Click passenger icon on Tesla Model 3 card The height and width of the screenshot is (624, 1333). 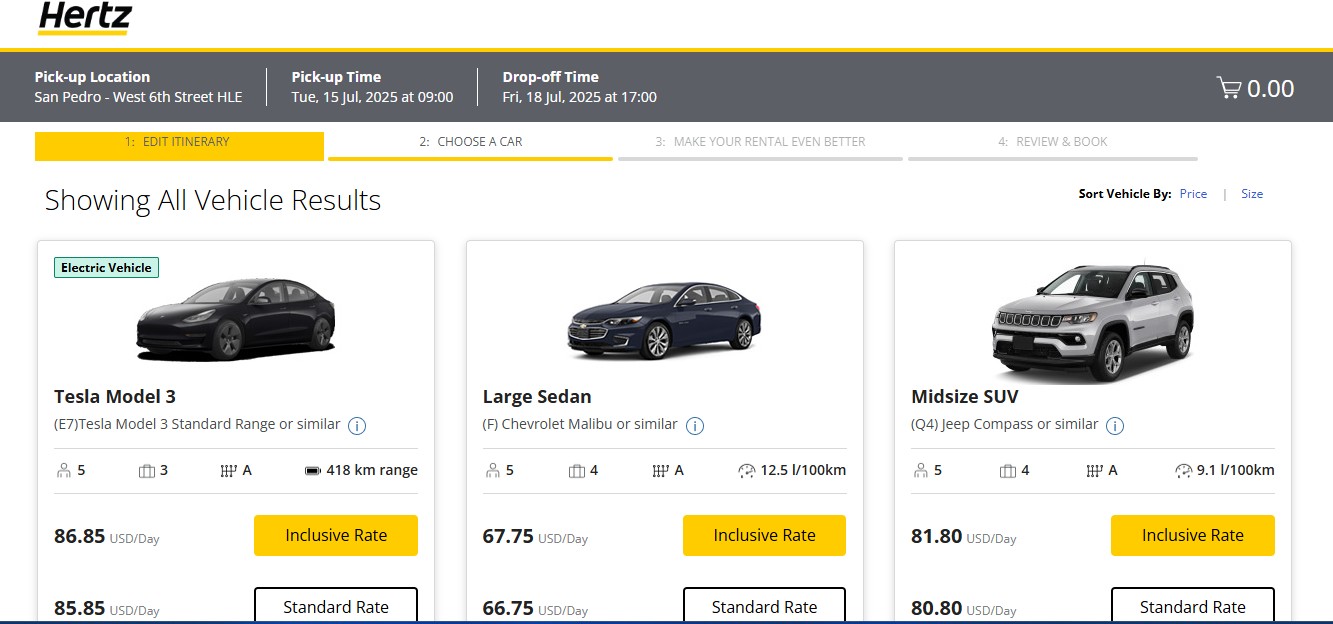(x=64, y=471)
